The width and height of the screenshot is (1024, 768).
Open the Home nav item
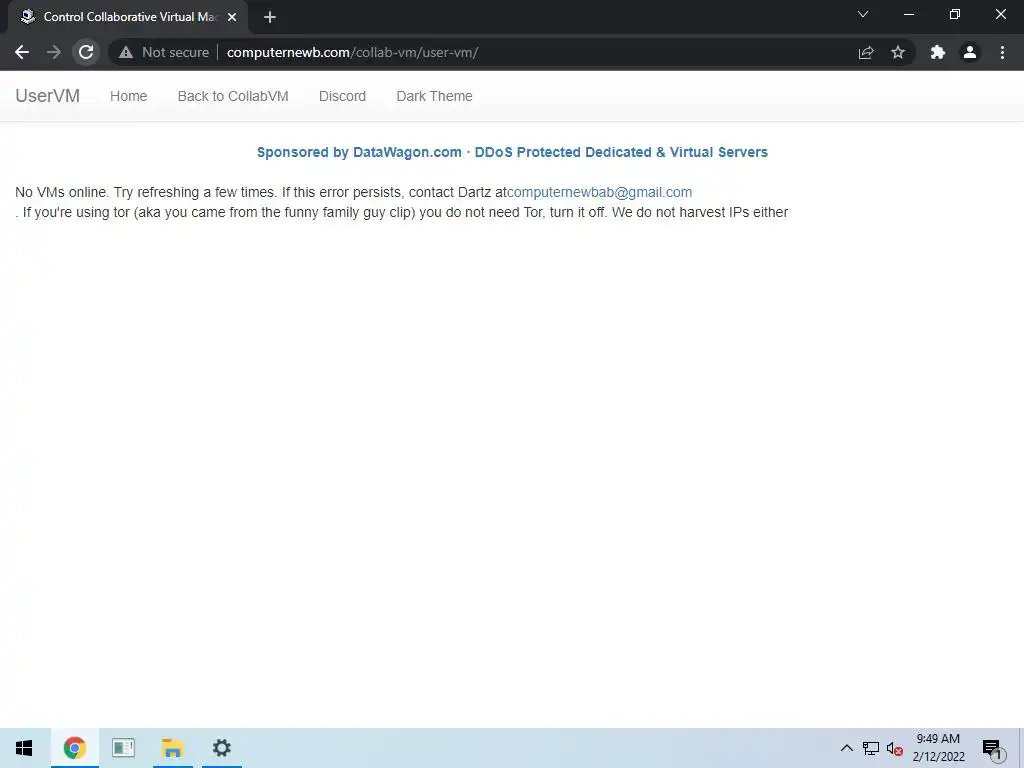[x=129, y=96]
